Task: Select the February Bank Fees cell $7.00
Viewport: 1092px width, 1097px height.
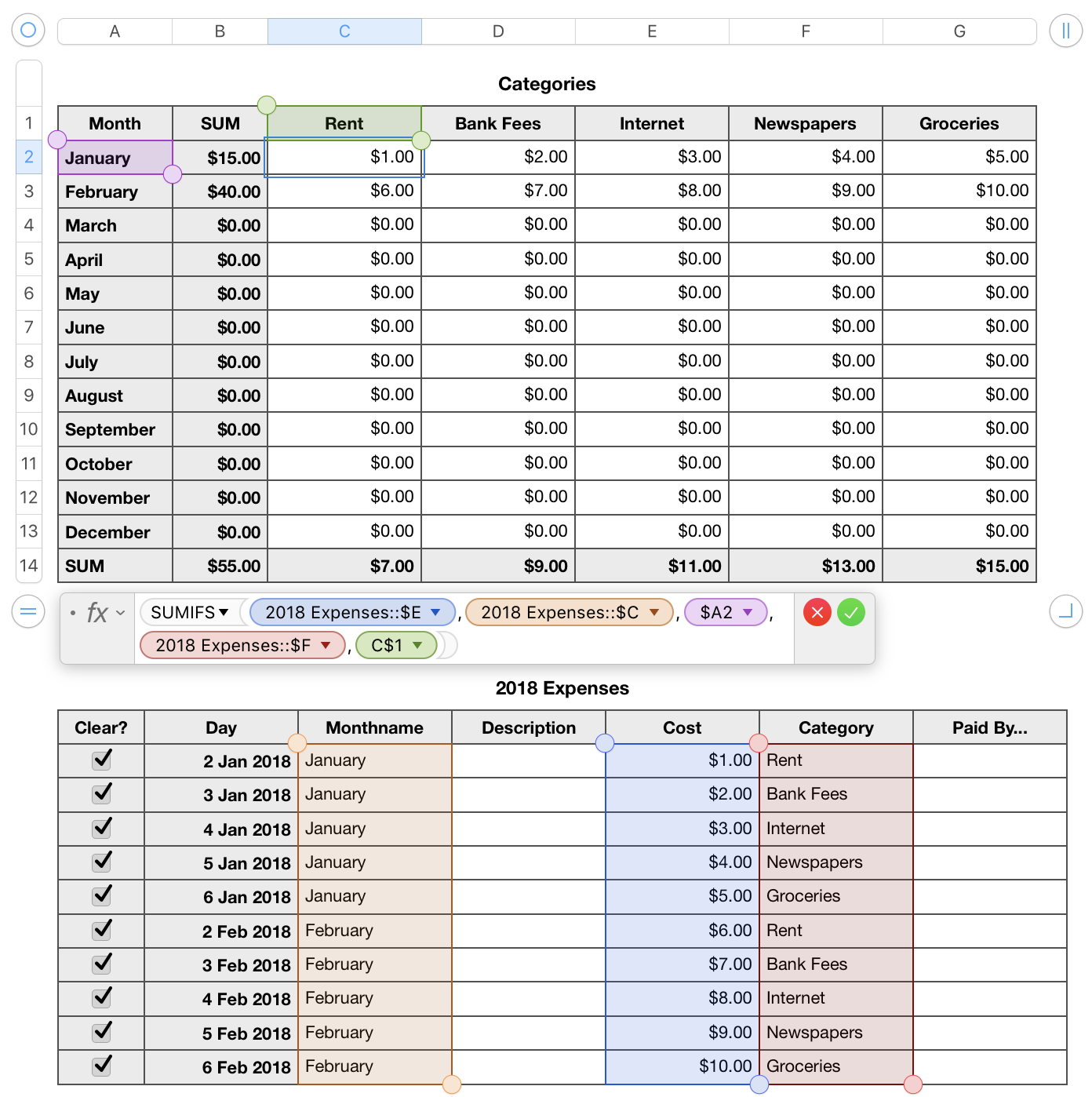Action: 498,191
